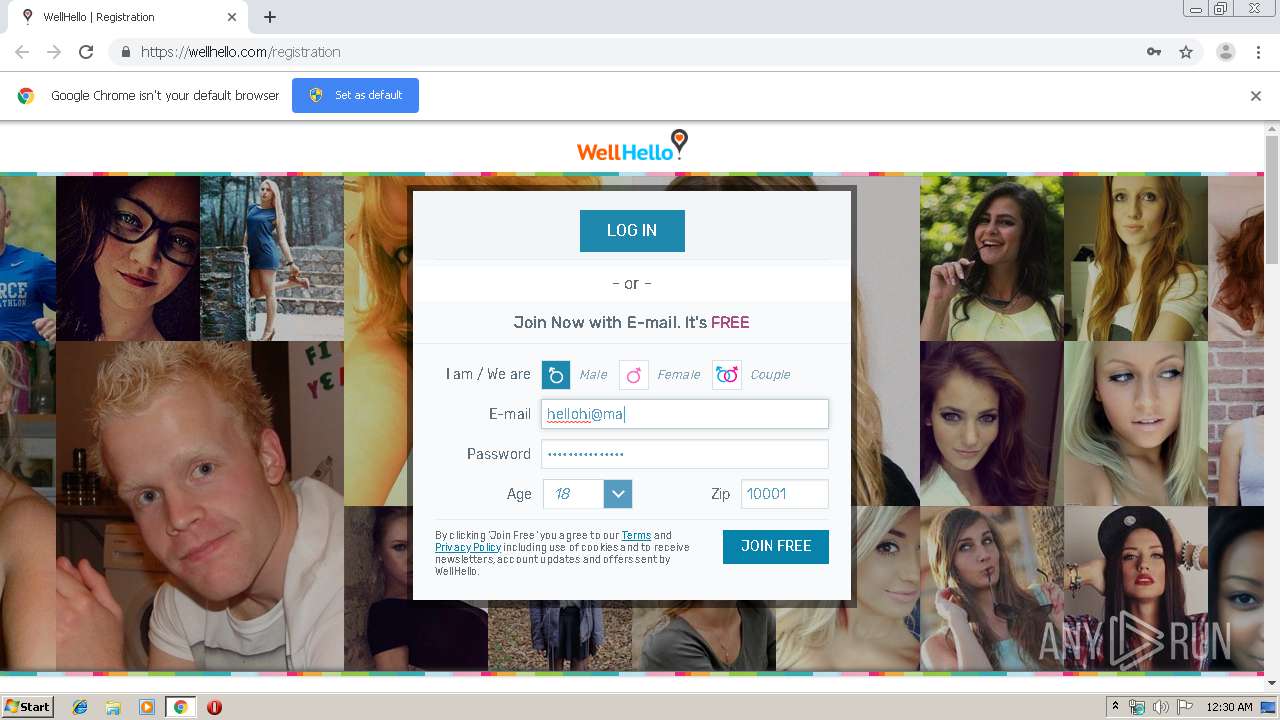
Task: Click the taskbar clock 12:30 AM
Action: click(x=1229, y=707)
